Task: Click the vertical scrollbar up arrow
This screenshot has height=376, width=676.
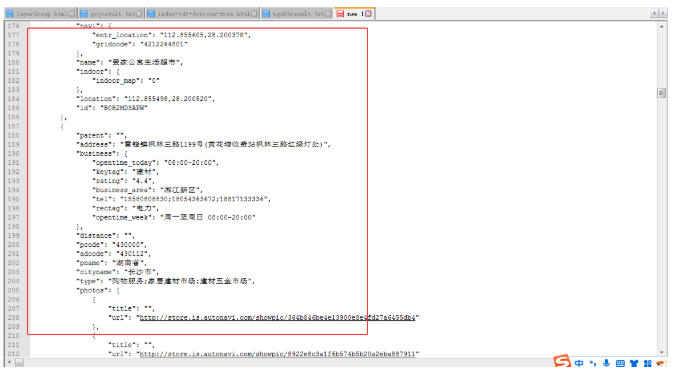Action: point(661,26)
